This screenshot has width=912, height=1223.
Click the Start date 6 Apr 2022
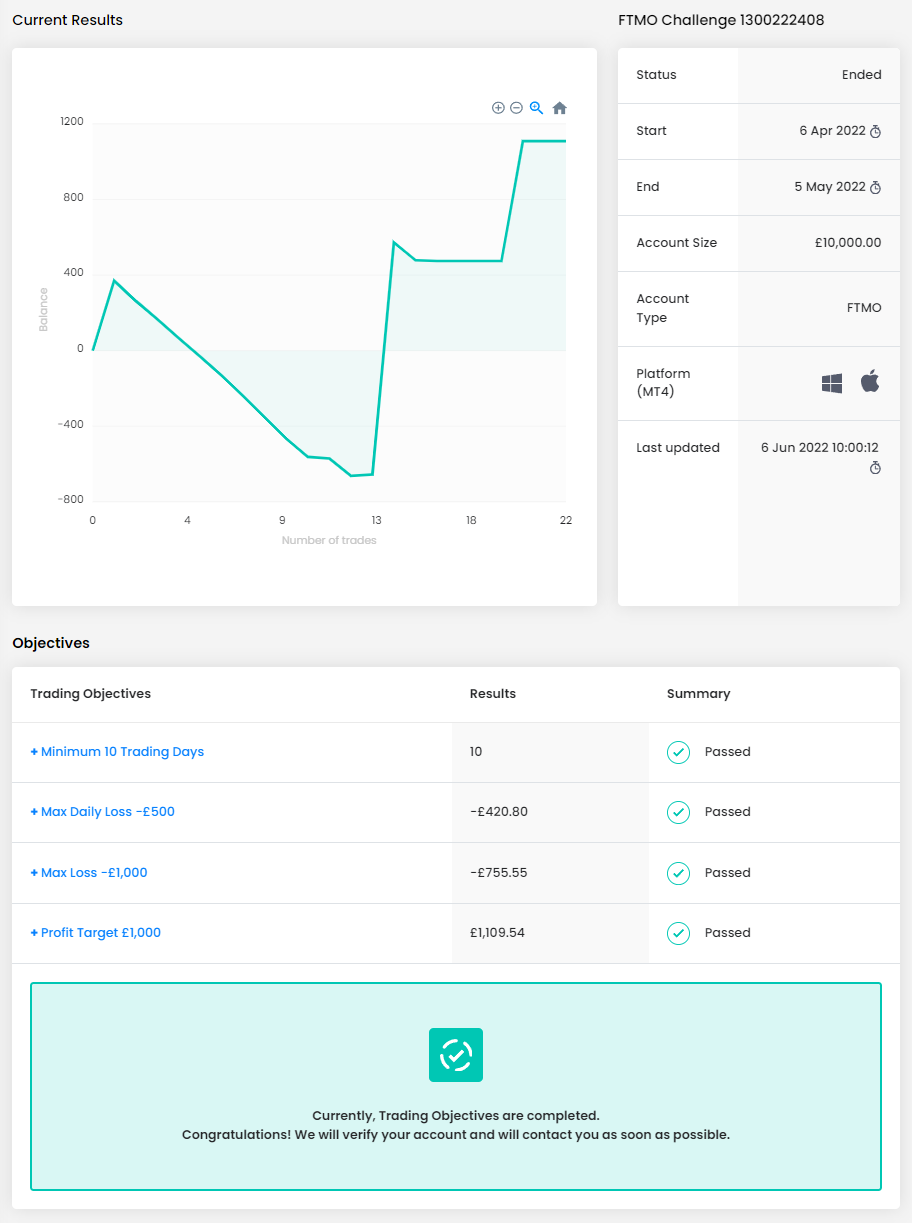click(x=832, y=131)
